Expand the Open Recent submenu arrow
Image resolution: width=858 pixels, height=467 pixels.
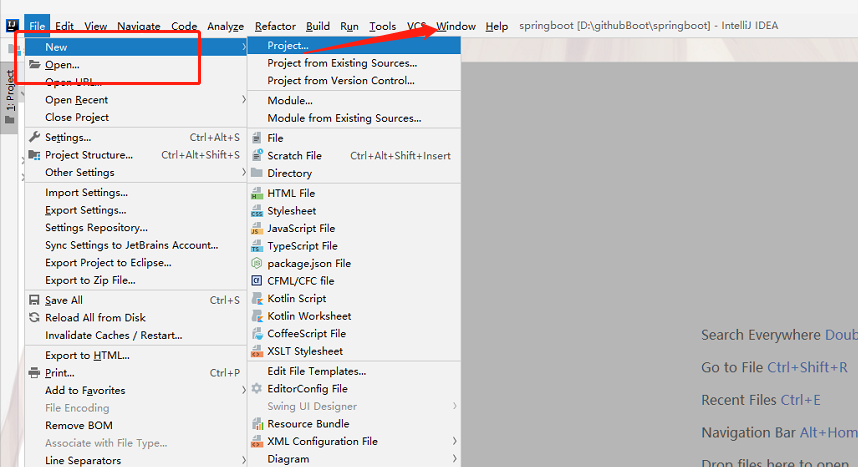click(x=244, y=100)
